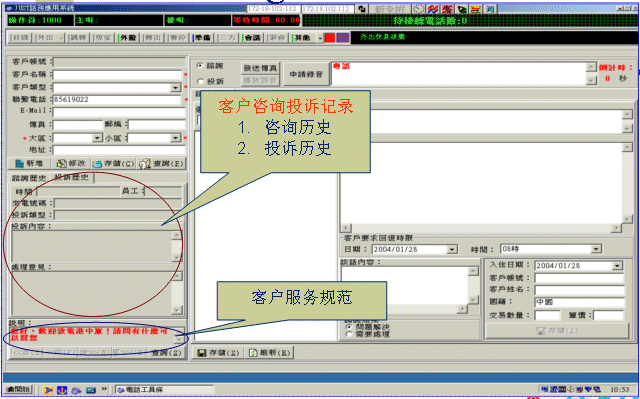The height and width of the screenshot is (399, 640).
Task: Switch to the 諮詢歷史 consultation history tab
Action: pos(29,178)
